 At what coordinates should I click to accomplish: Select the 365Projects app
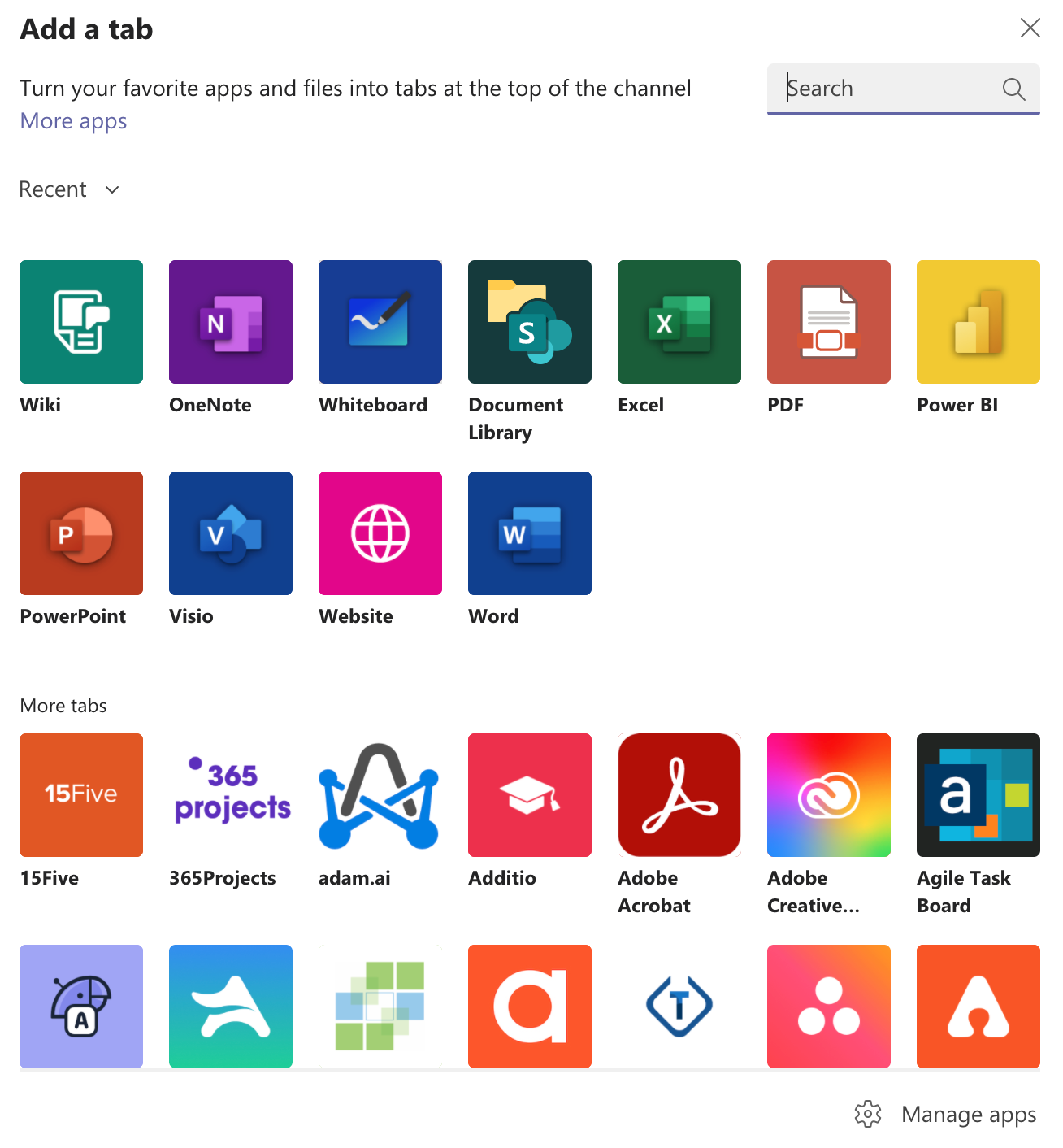(x=231, y=795)
